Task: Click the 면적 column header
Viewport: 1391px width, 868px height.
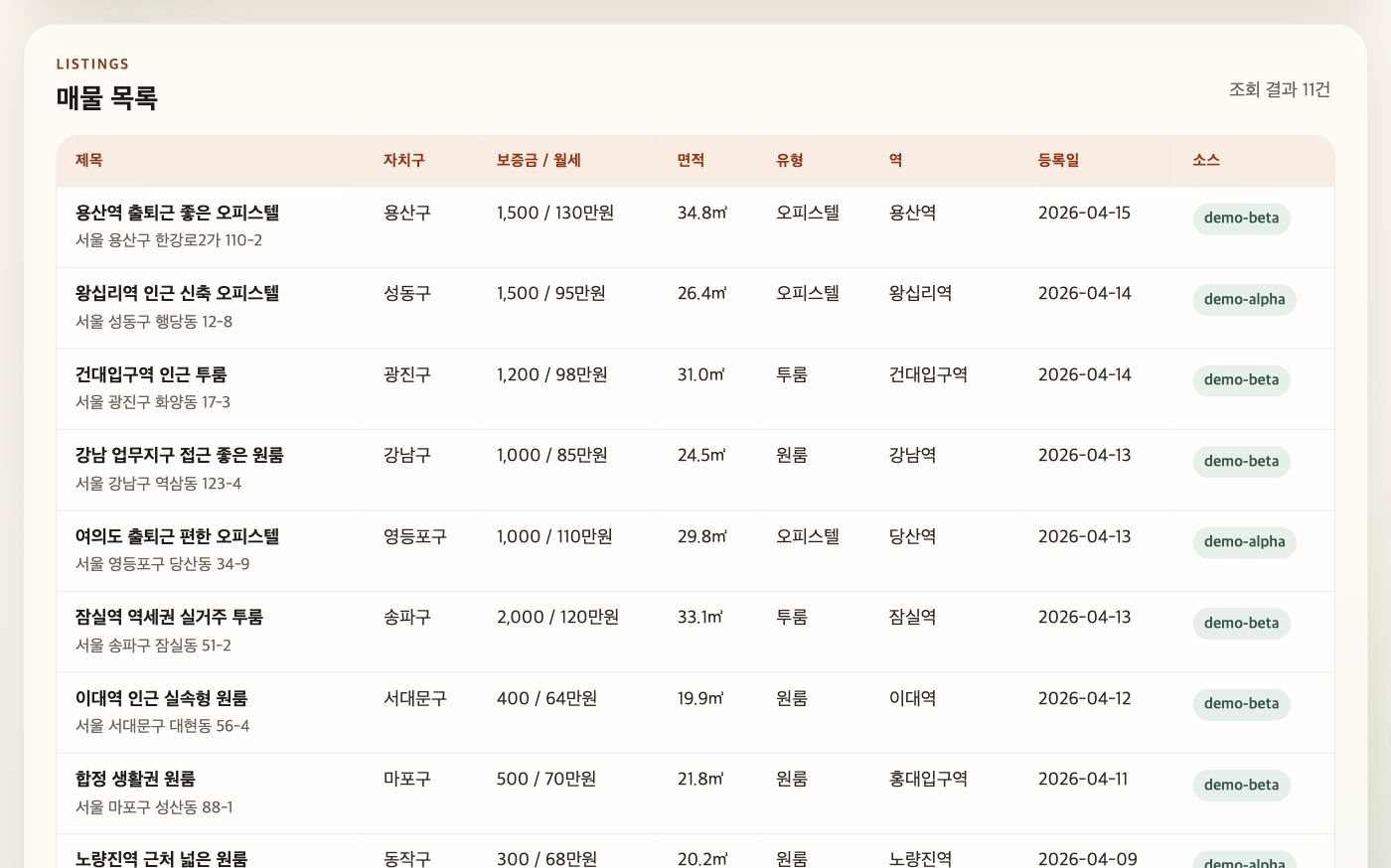Action: tap(691, 160)
